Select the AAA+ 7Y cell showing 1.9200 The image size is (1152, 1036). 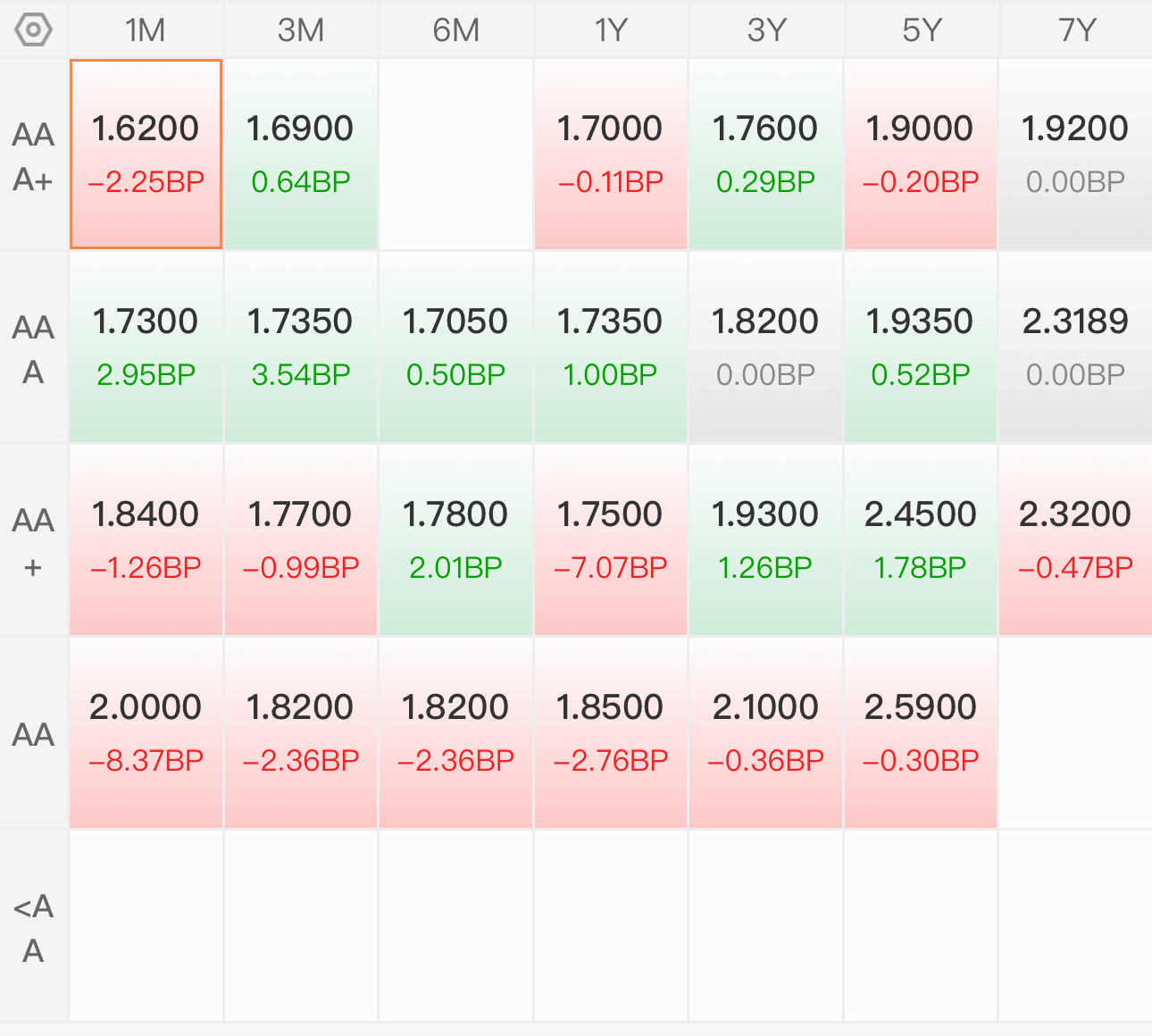tap(1076, 155)
